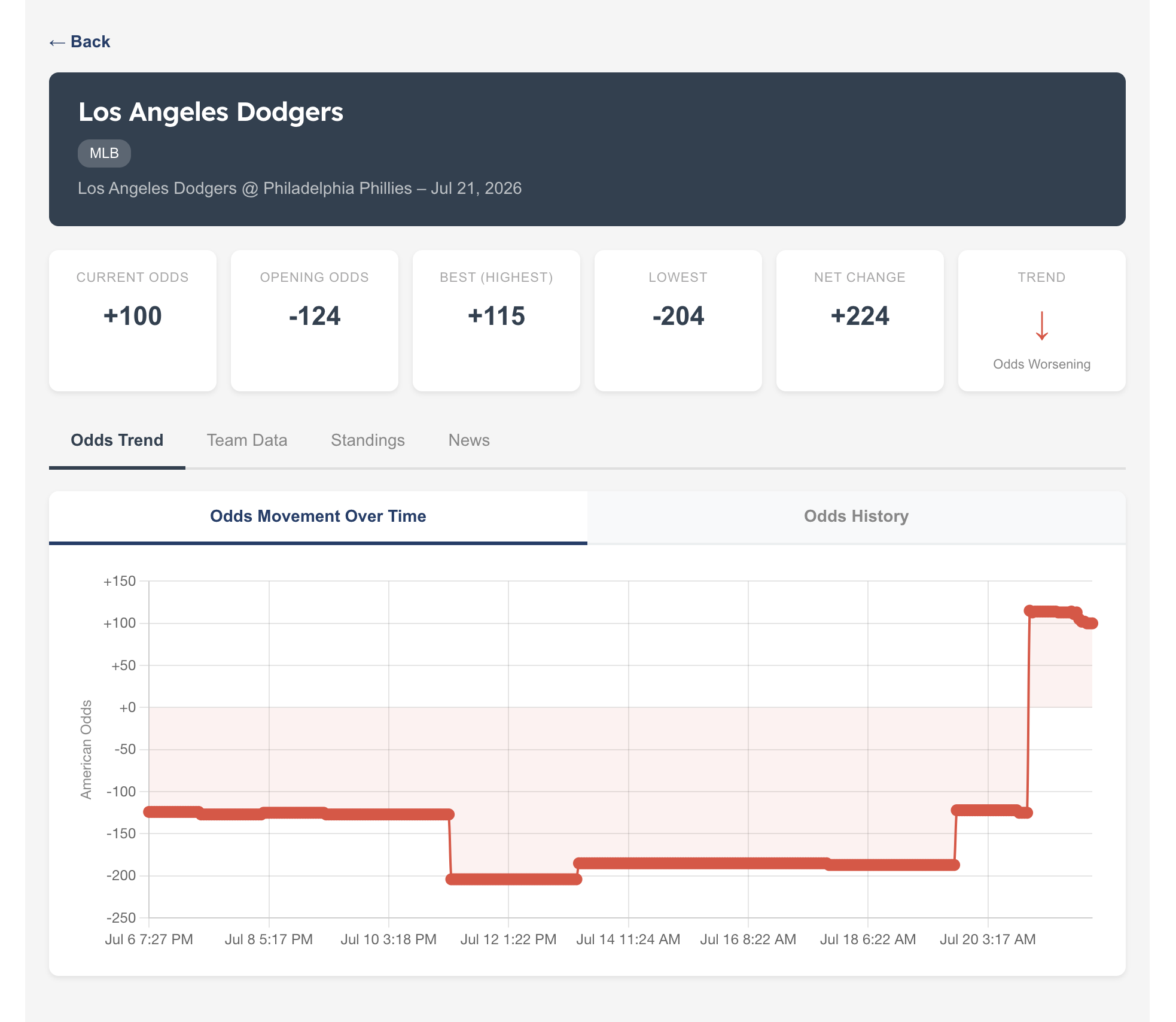
Task: Click the Jul 8 5:17 PM axis label
Action: [269, 939]
